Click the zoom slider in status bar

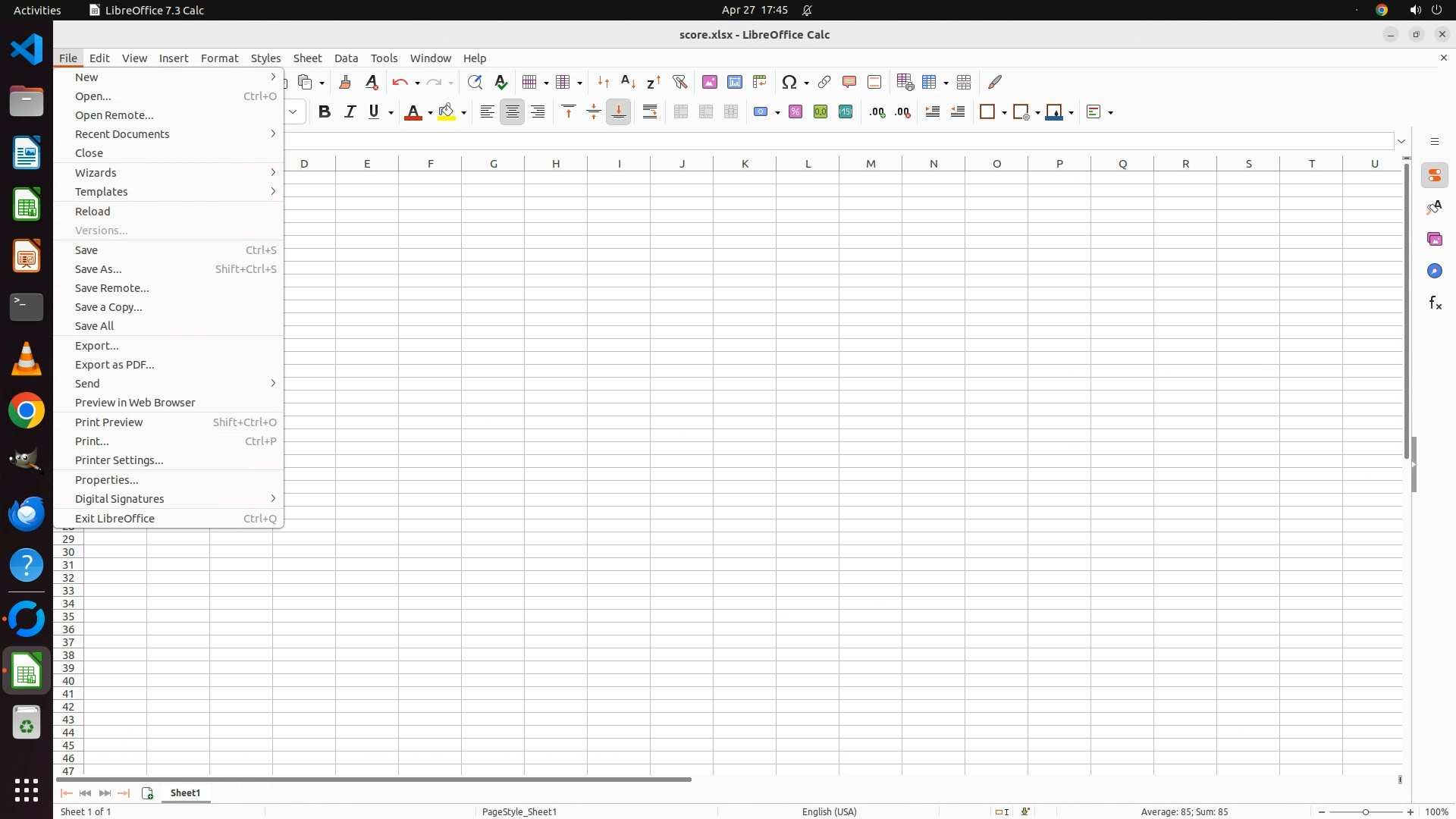[x=1366, y=812]
